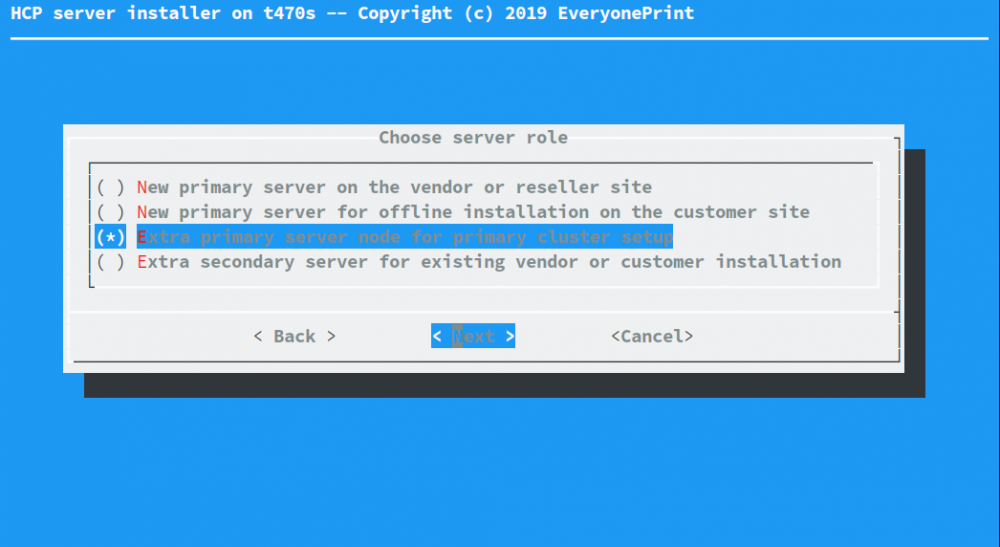Screen dimensions: 1000x547
Task: Click red hotkey 'N' of offline installation option
Action: pos(142,212)
